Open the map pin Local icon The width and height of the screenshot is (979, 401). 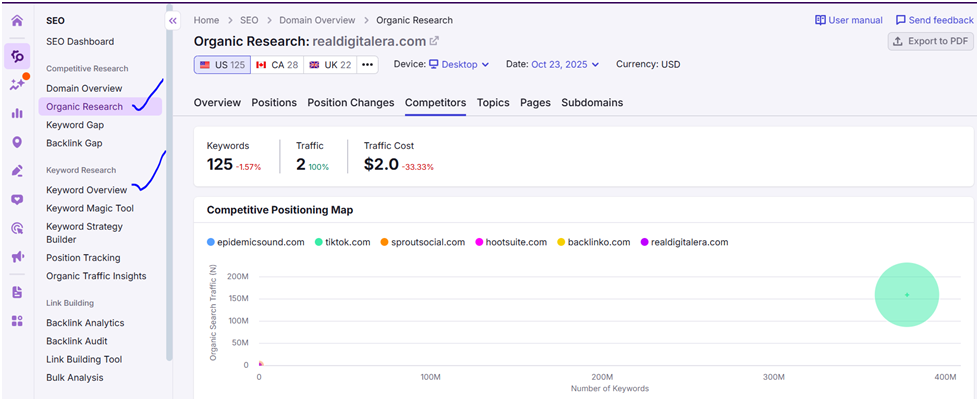pos(16,142)
